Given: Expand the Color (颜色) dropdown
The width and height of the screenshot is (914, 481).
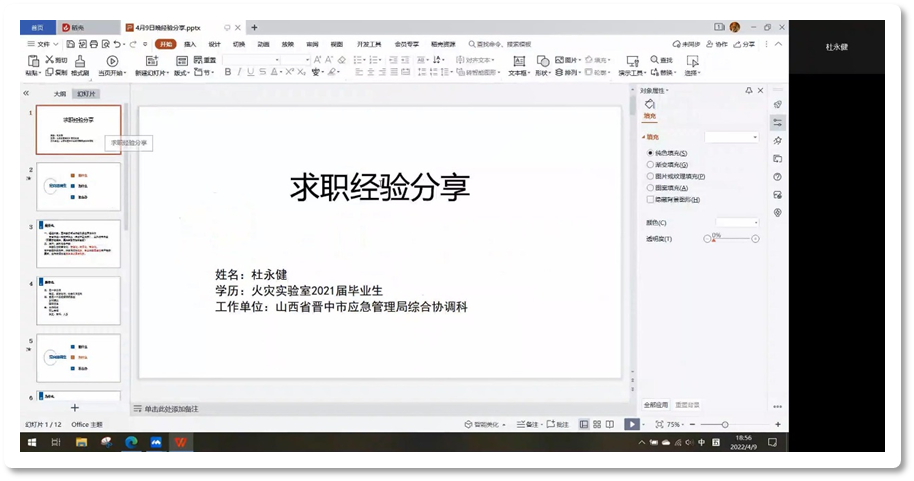Looking at the screenshot, I should [737, 222].
